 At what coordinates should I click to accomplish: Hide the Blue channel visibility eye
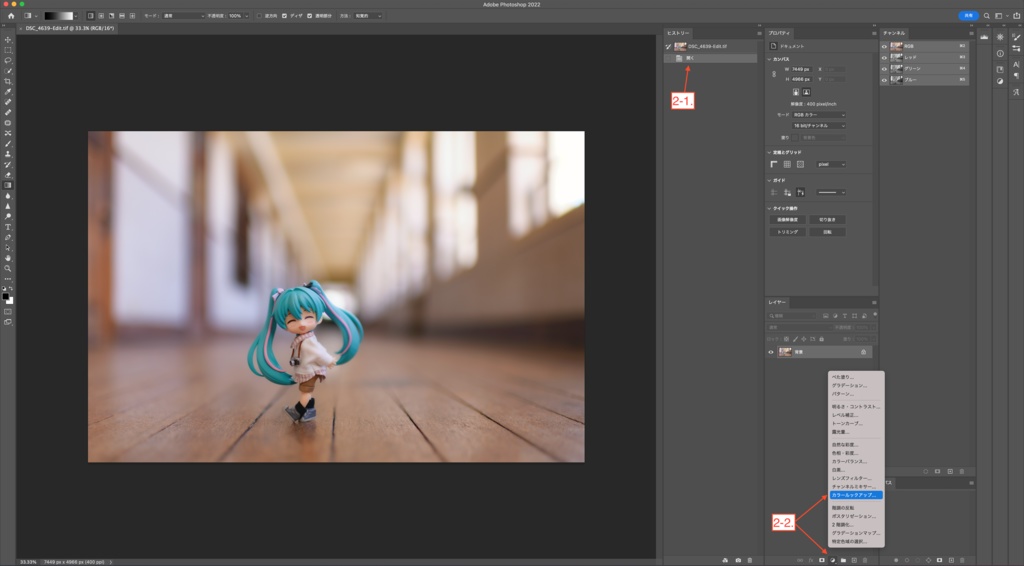click(885, 80)
